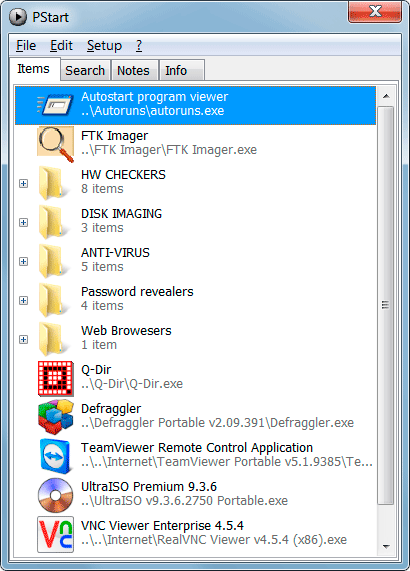Expand the Web Browesers group
The height and width of the screenshot is (571, 410).
point(23,339)
